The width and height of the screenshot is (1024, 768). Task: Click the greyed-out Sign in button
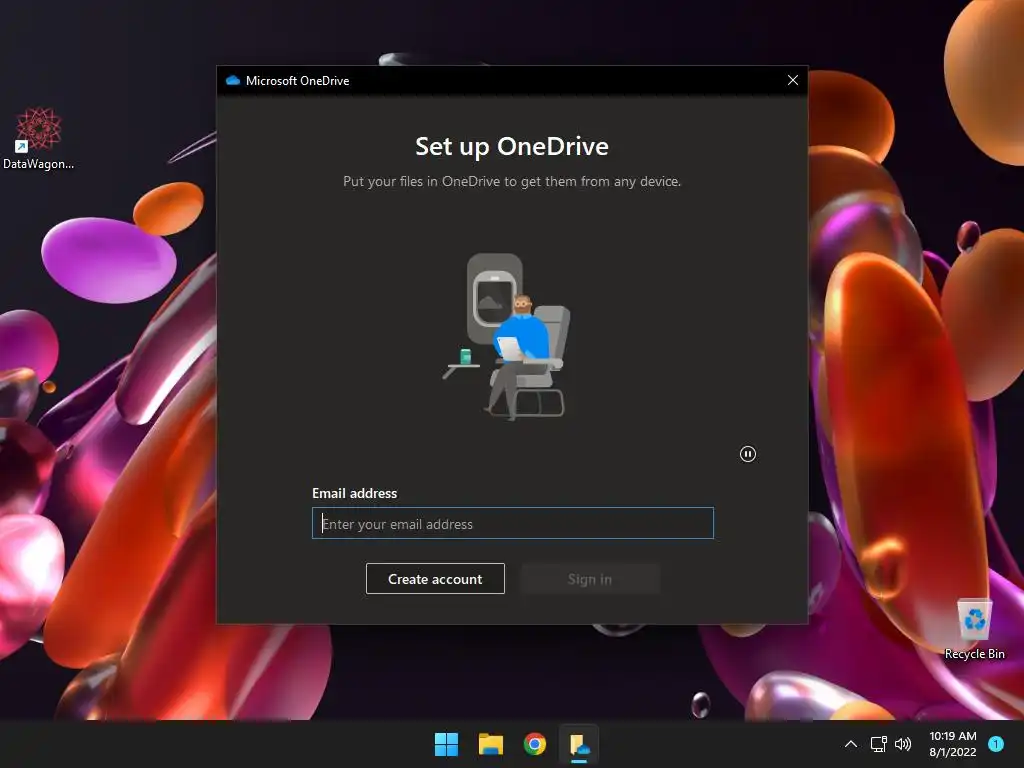click(x=590, y=579)
